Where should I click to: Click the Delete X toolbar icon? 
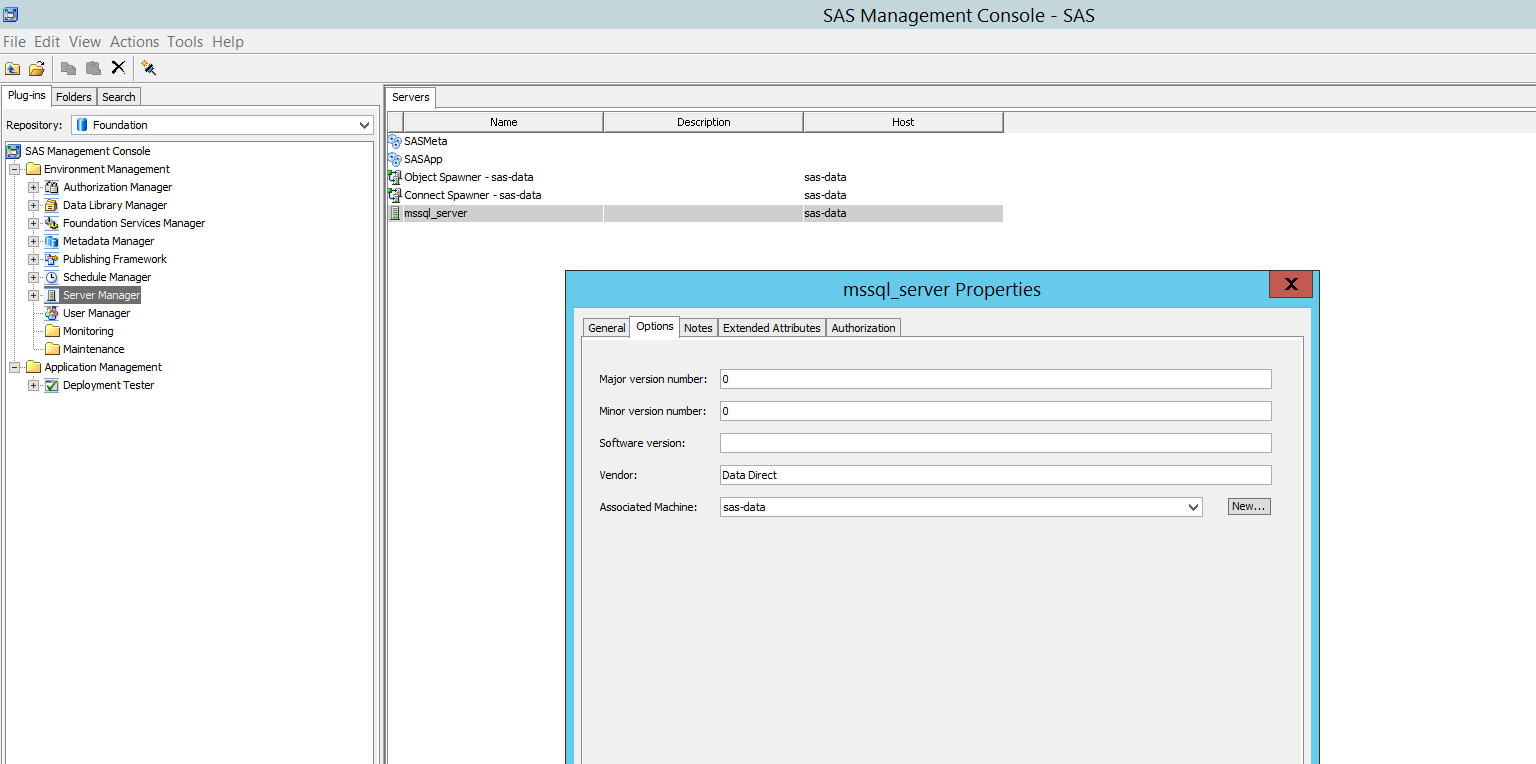point(118,68)
